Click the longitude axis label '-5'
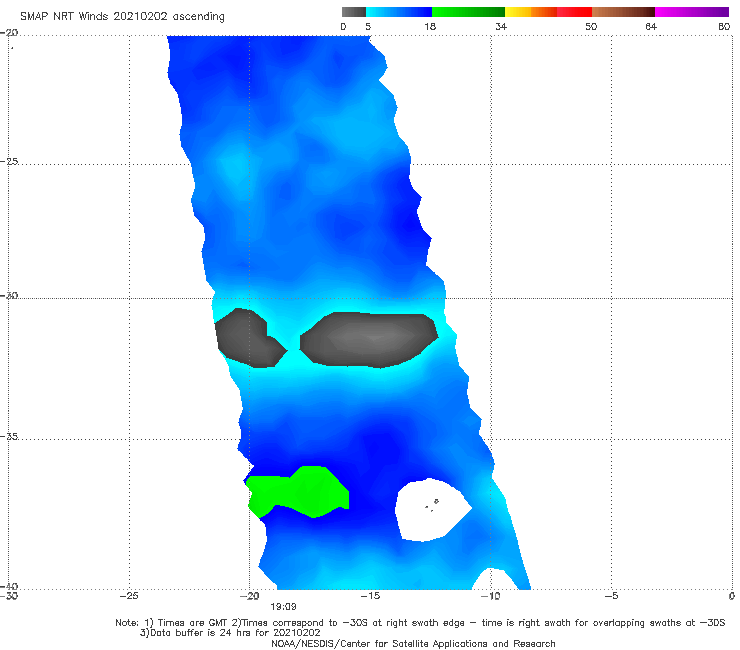The height and width of the screenshot is (650, 740). click(x=612, y=596)
